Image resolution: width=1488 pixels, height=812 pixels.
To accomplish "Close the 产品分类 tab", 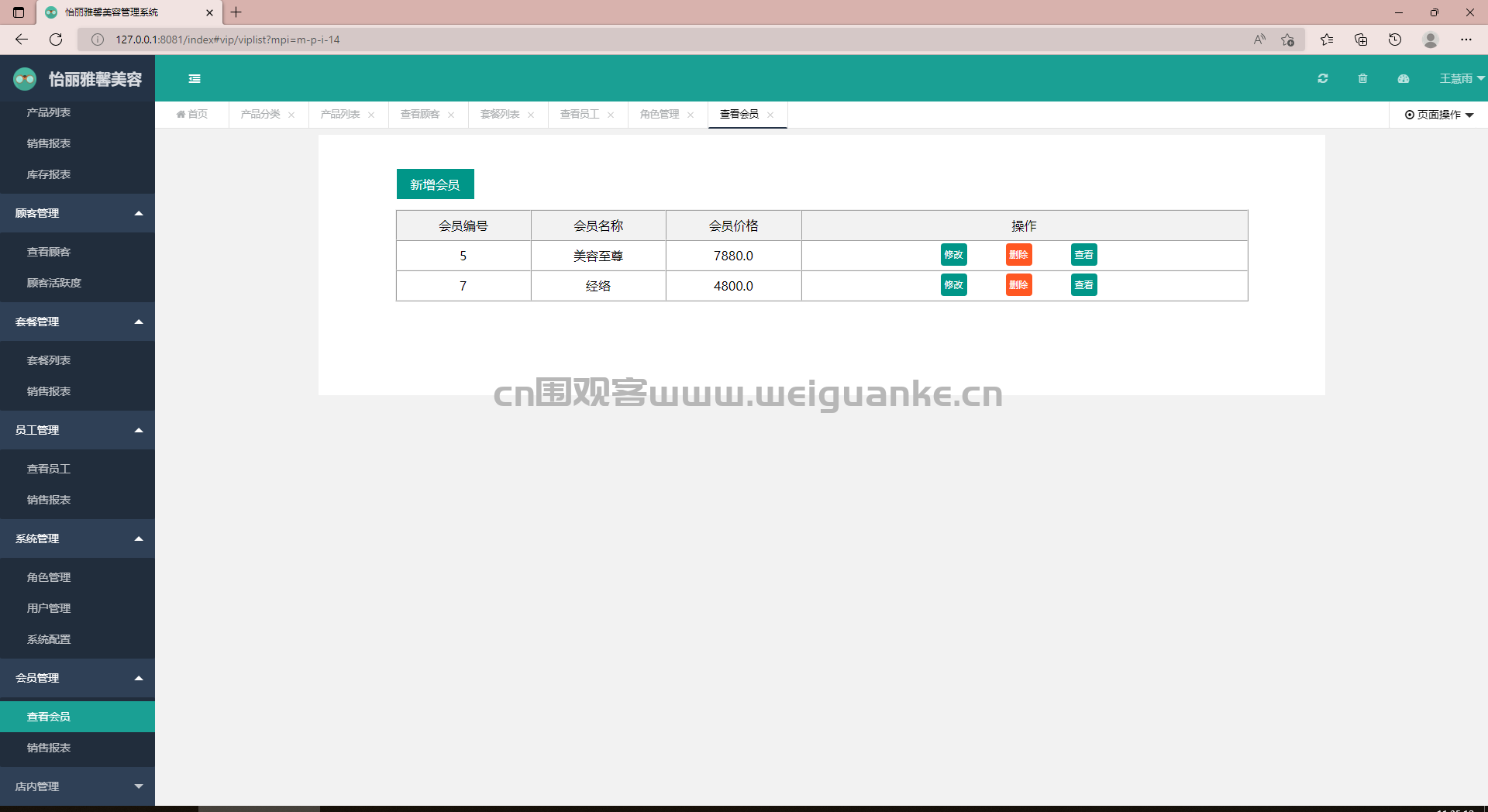I will click(291, 115).
